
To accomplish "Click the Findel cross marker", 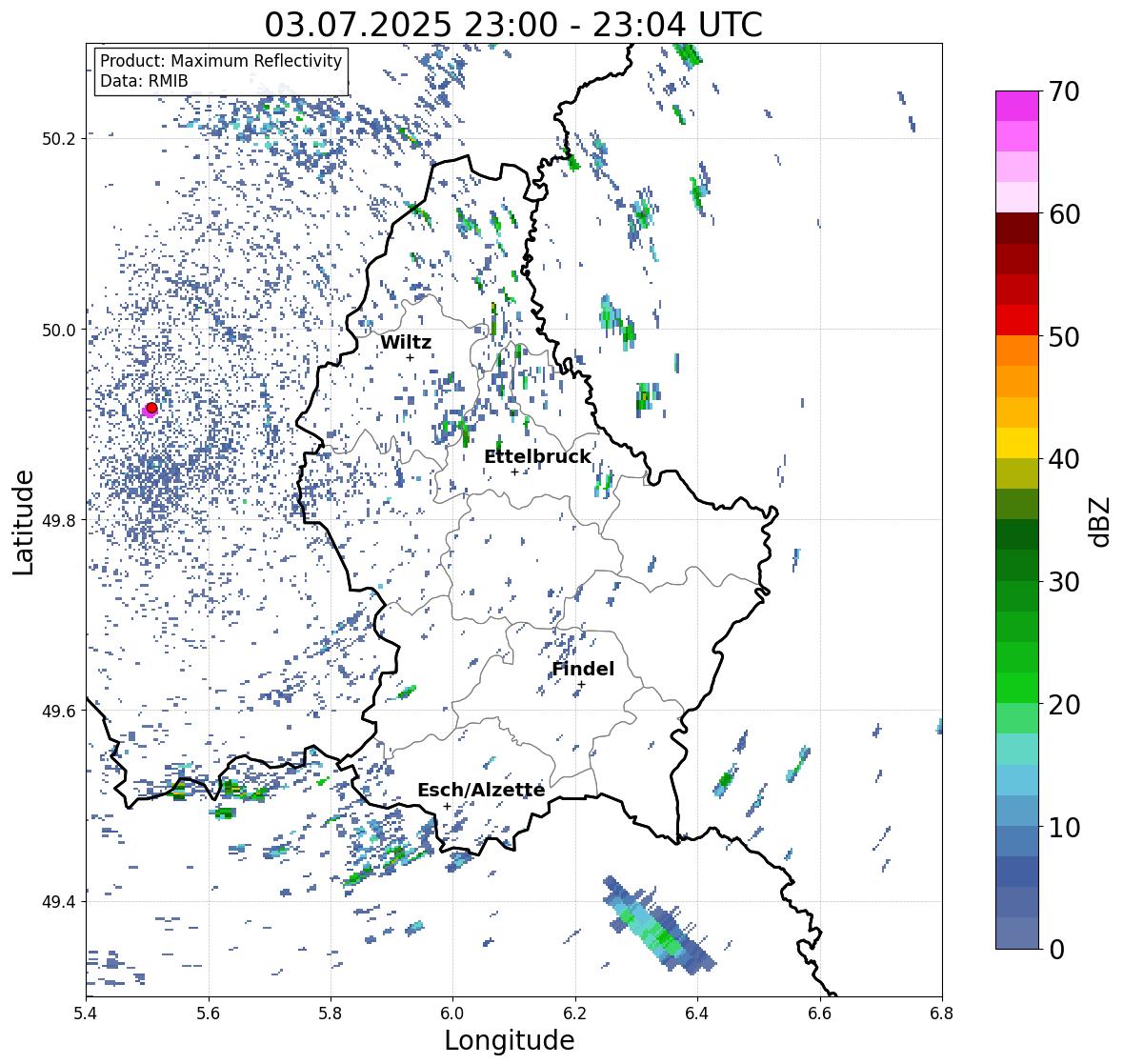I will pyautogui.click(x=582, y=685).
